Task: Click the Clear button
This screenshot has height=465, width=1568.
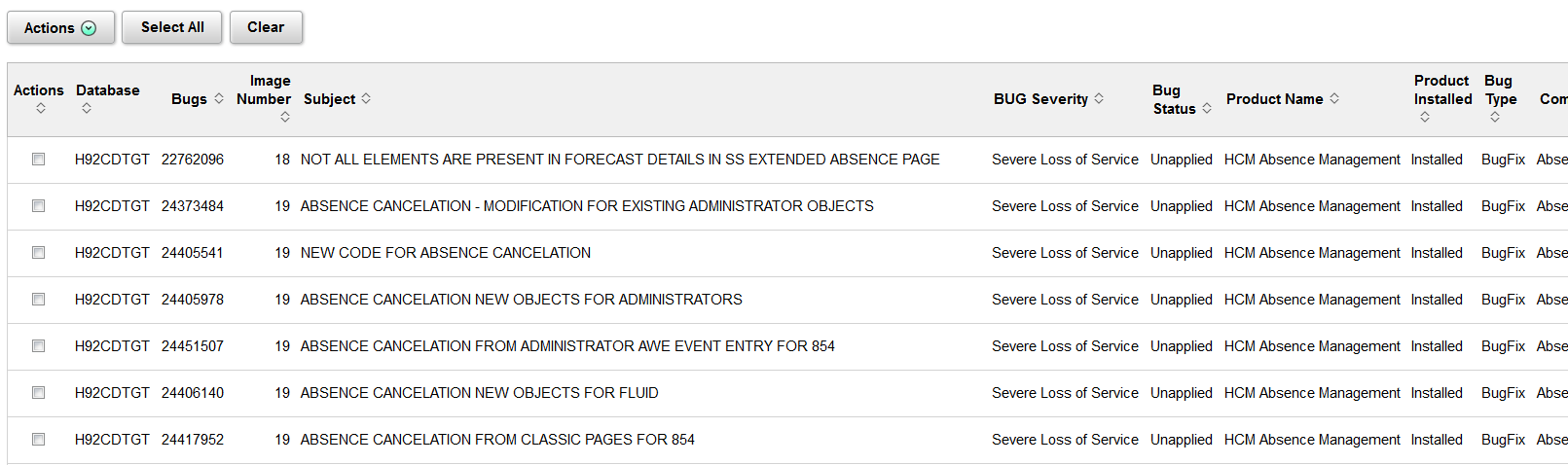Action: [266, 27]
